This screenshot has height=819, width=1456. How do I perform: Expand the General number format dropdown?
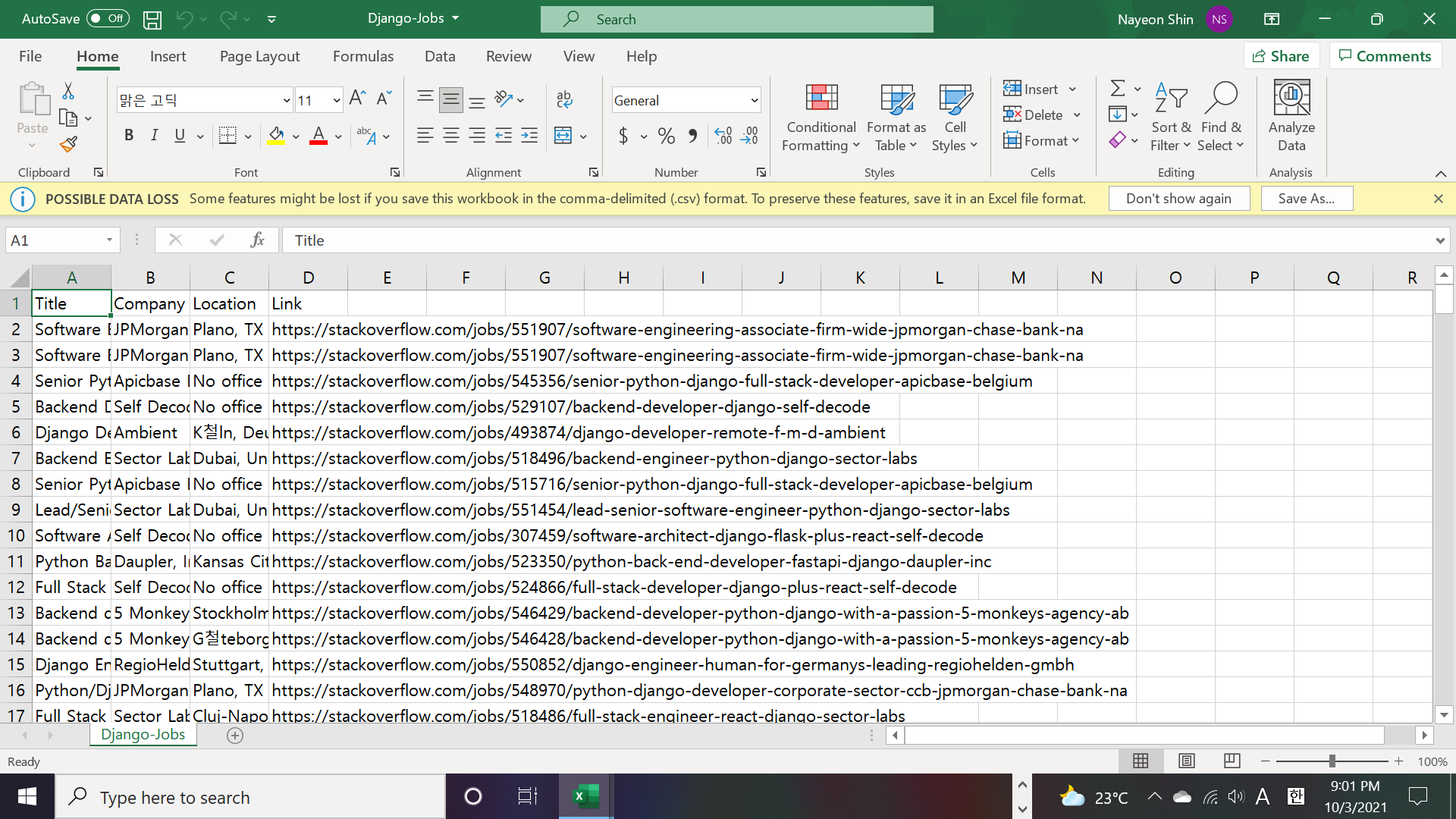click(754, 100)
